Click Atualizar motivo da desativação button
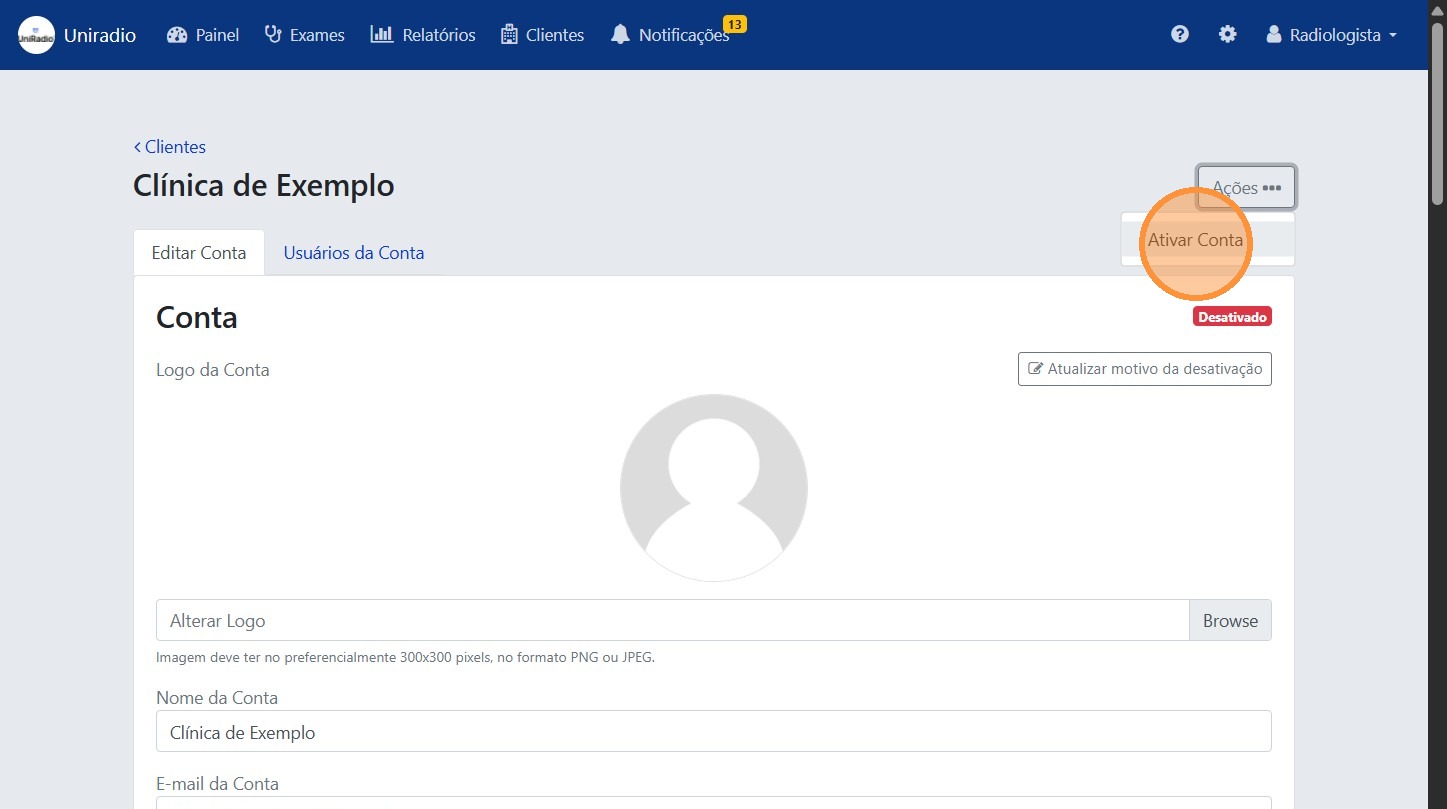 1144,369
